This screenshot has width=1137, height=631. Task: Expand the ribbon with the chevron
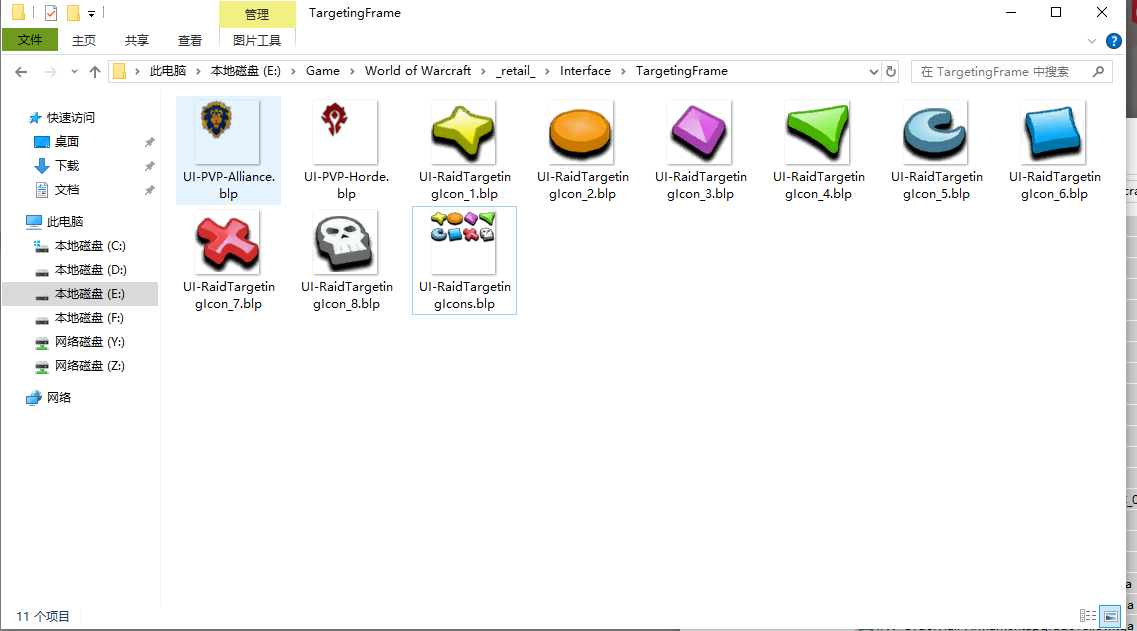click(1091, 41)
